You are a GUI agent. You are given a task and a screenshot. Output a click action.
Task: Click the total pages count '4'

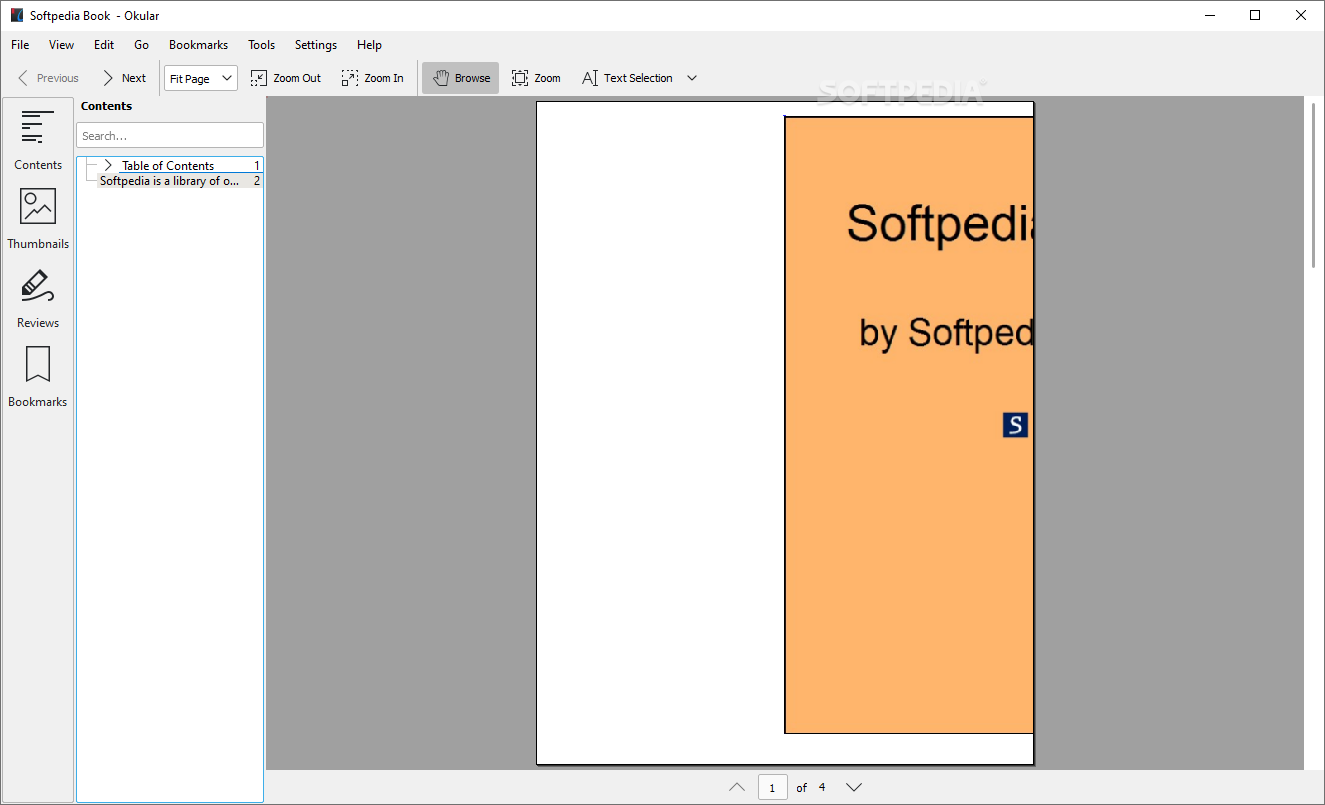(x=822, y=787)
